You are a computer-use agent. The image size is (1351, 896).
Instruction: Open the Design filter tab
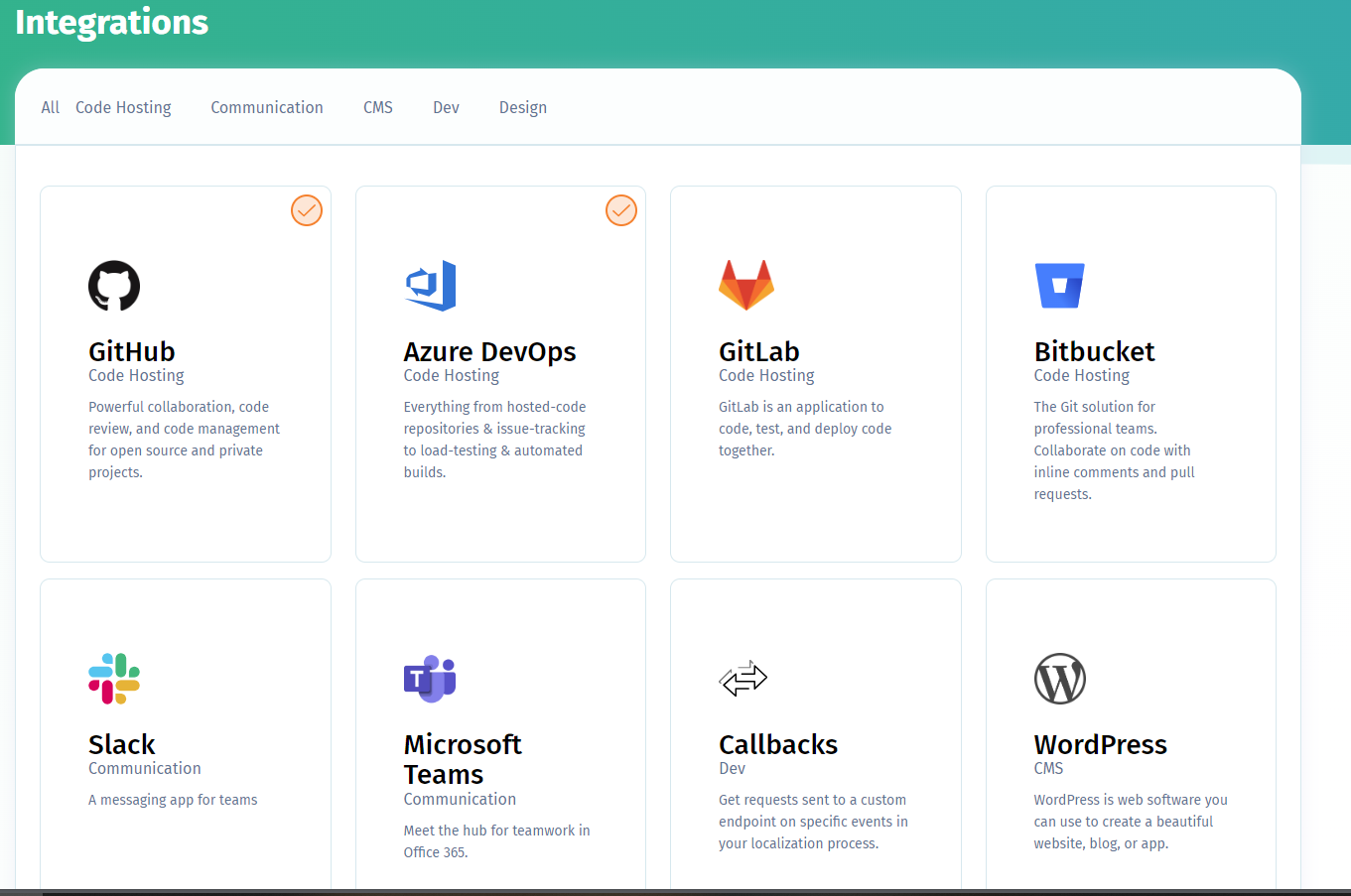coord(523,107)
